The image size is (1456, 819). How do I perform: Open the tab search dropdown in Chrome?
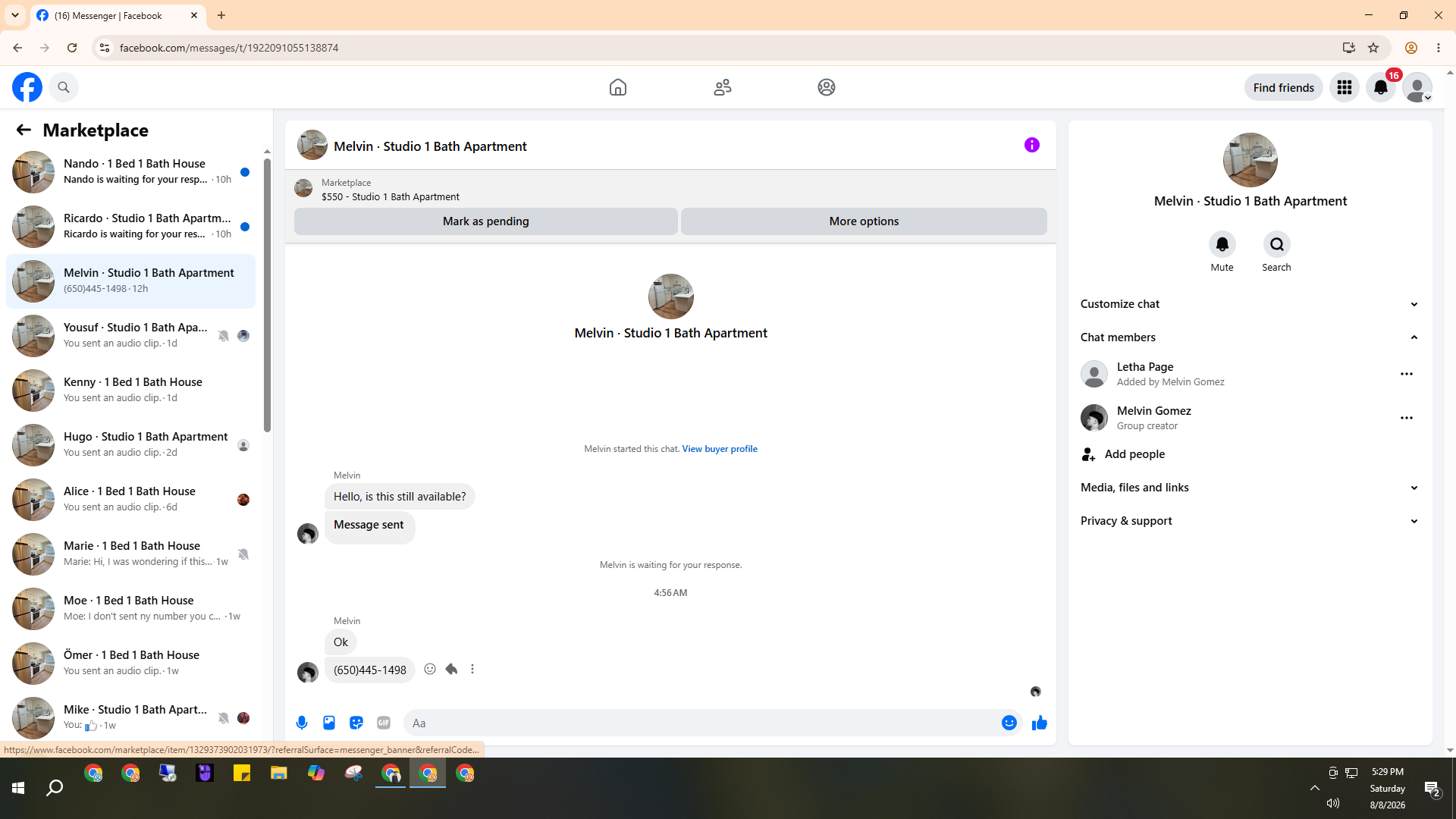click(15, 15)
